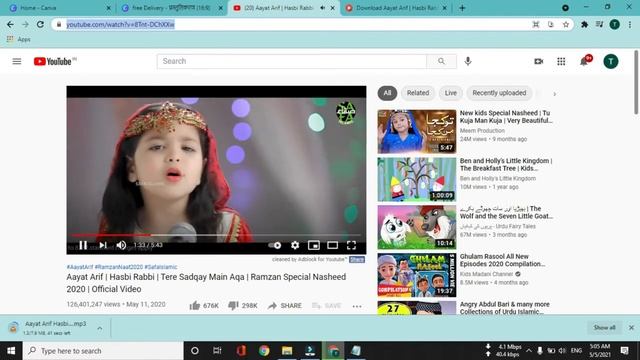
Task: Open Task View on the taskbar
Action: click(x=217, y=351)
